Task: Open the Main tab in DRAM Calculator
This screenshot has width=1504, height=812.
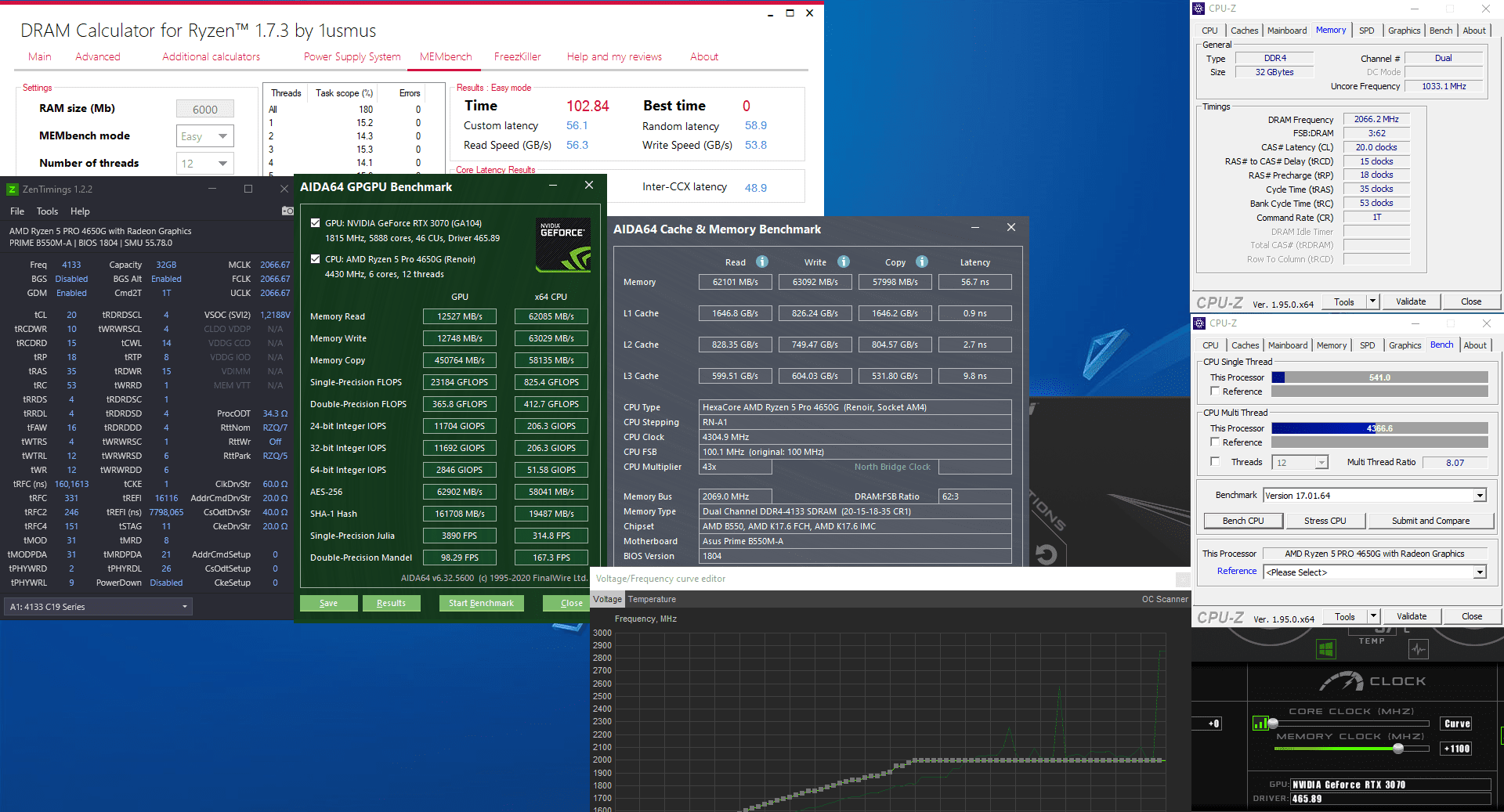Action: pyautogui.click(x=40, y=57)
